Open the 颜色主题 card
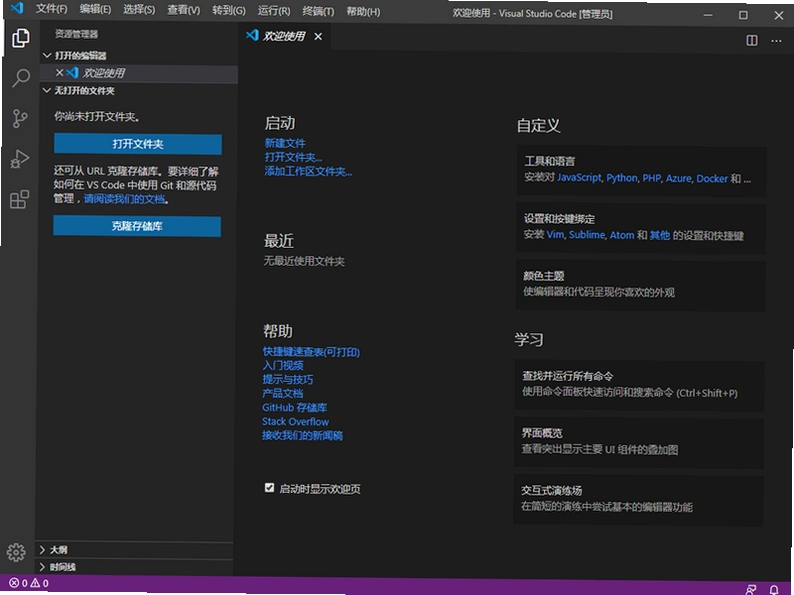Image resolution: width=794 pixels, height=595 pixels. tap(640, 285)
